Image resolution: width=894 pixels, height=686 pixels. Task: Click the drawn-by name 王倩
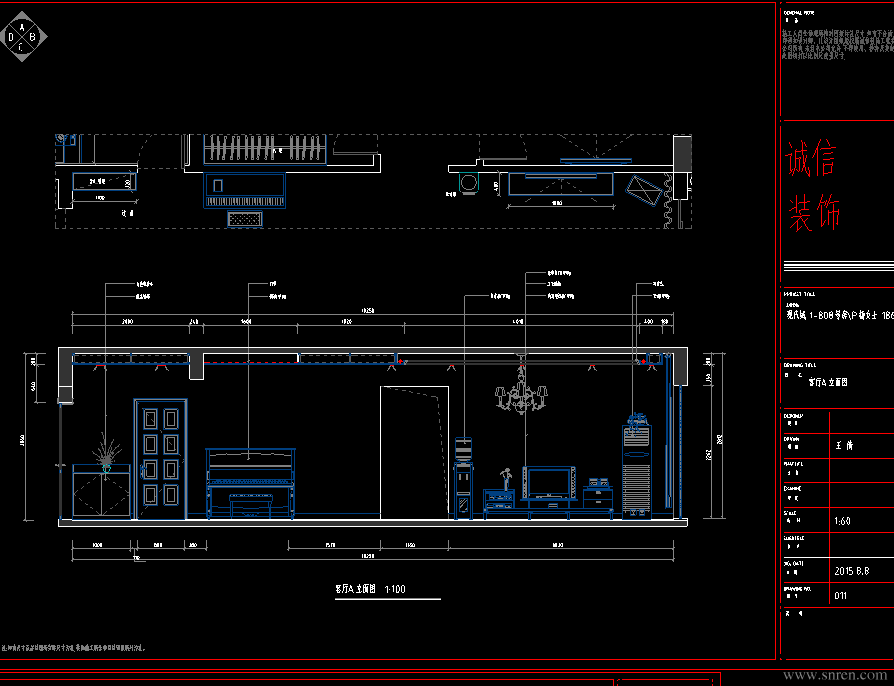click(x=844, y=445)
